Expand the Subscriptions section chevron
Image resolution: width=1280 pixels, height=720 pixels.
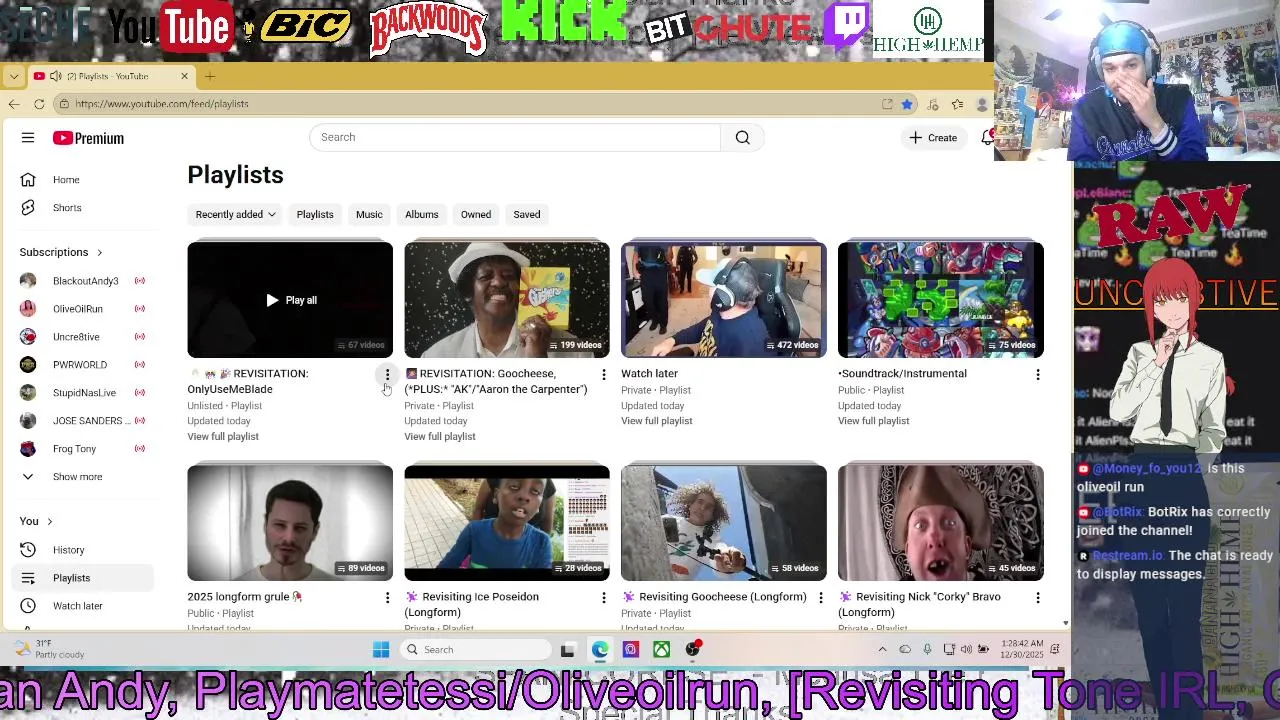[99, 252]
